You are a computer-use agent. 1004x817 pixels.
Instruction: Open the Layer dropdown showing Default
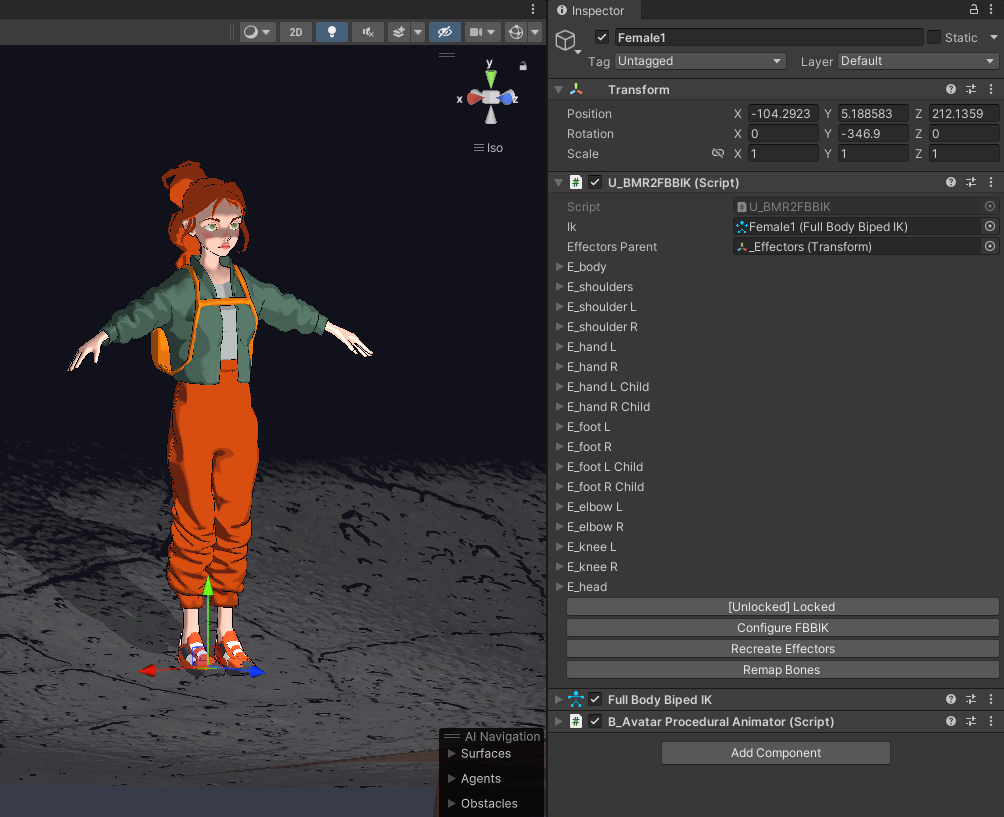coord(917,62)
